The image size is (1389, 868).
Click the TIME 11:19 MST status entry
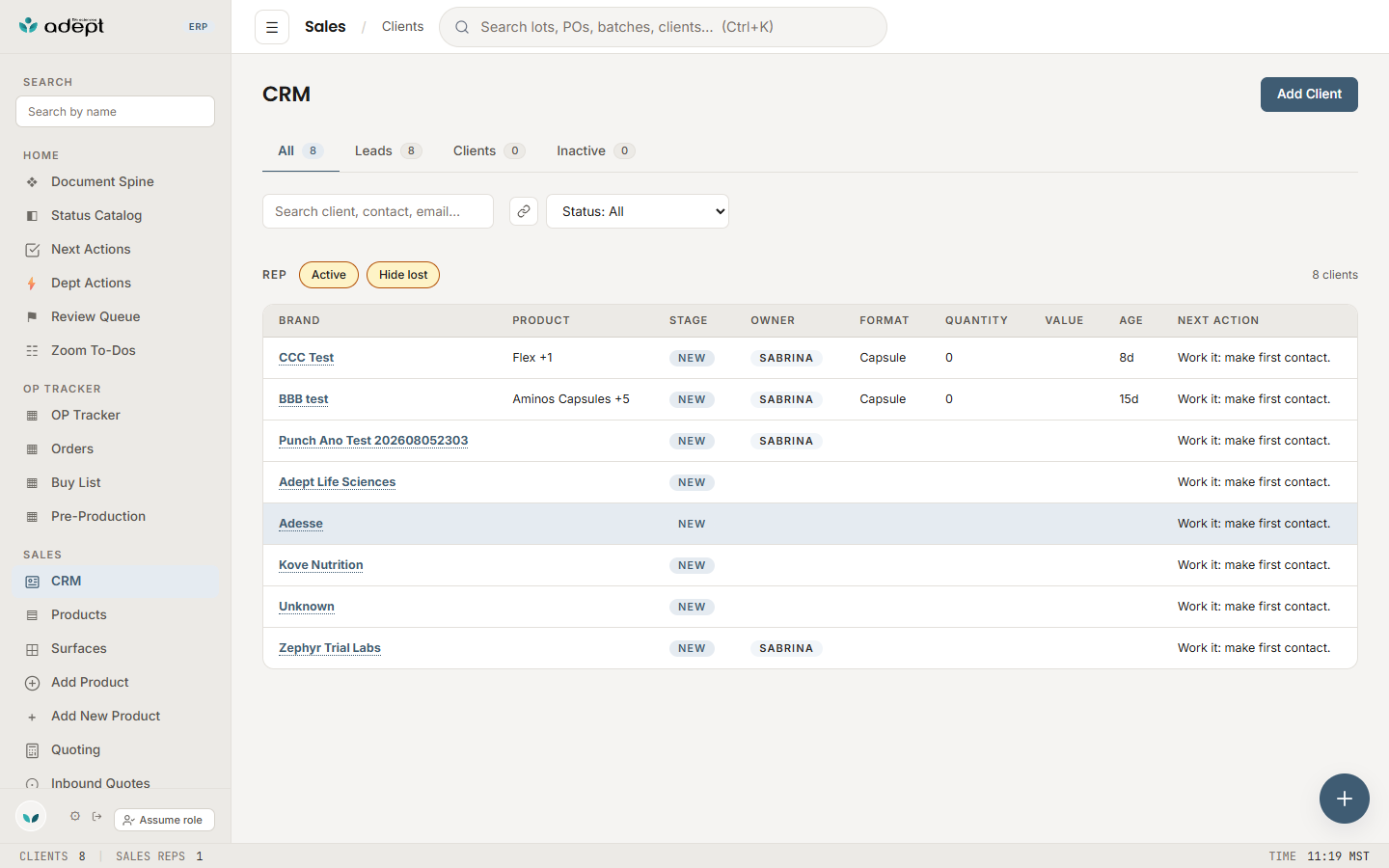[x=1319, y=856]
